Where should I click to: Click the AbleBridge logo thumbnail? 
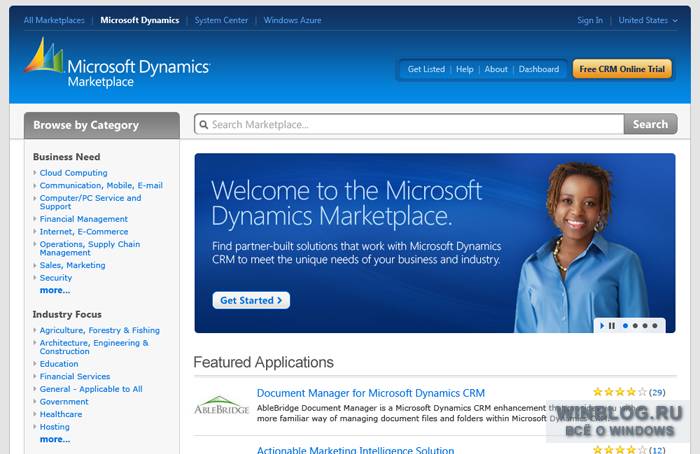[x=221, y=405]
